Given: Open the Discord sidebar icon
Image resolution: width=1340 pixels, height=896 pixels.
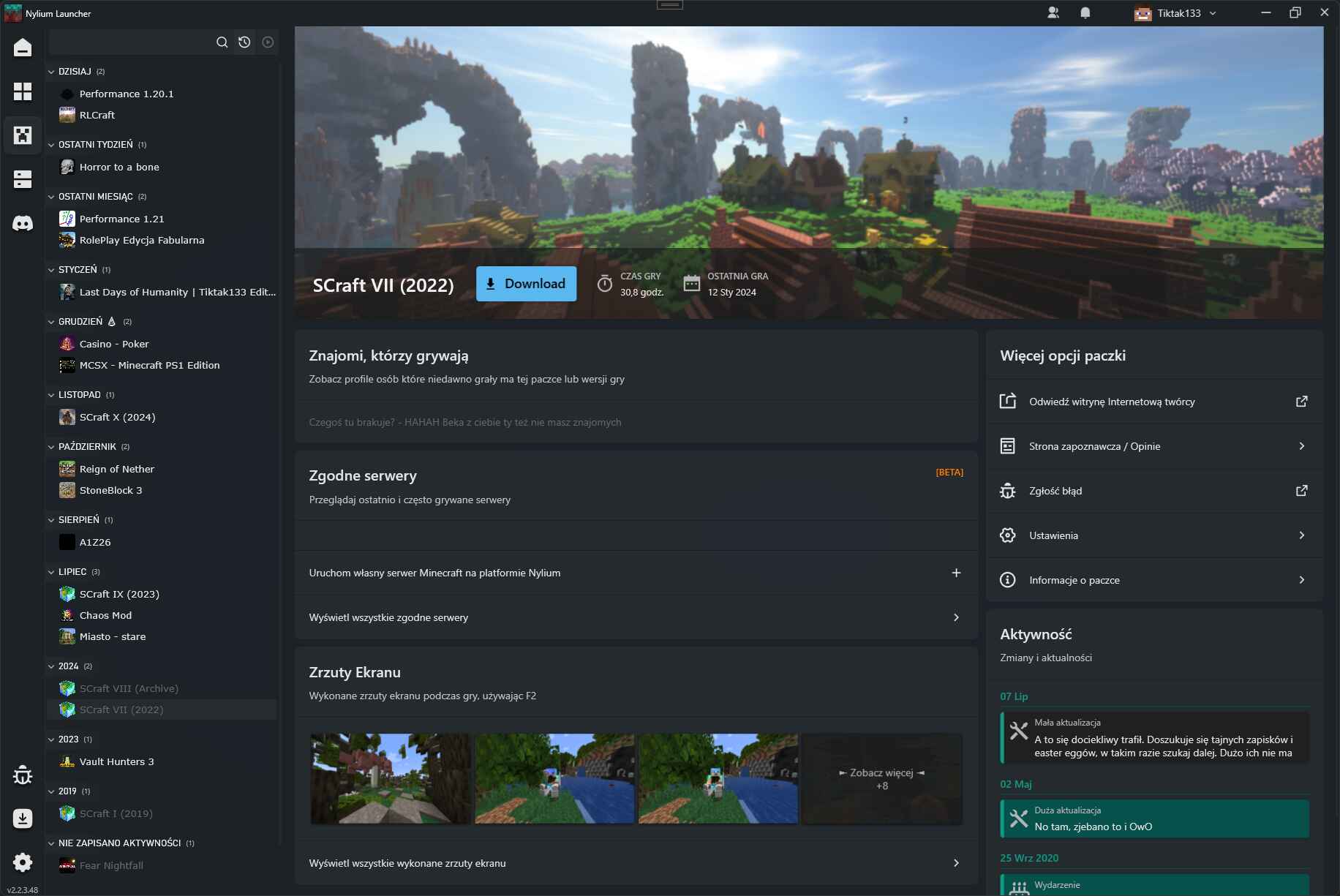Looking at the screenshot, I should 23,223.
